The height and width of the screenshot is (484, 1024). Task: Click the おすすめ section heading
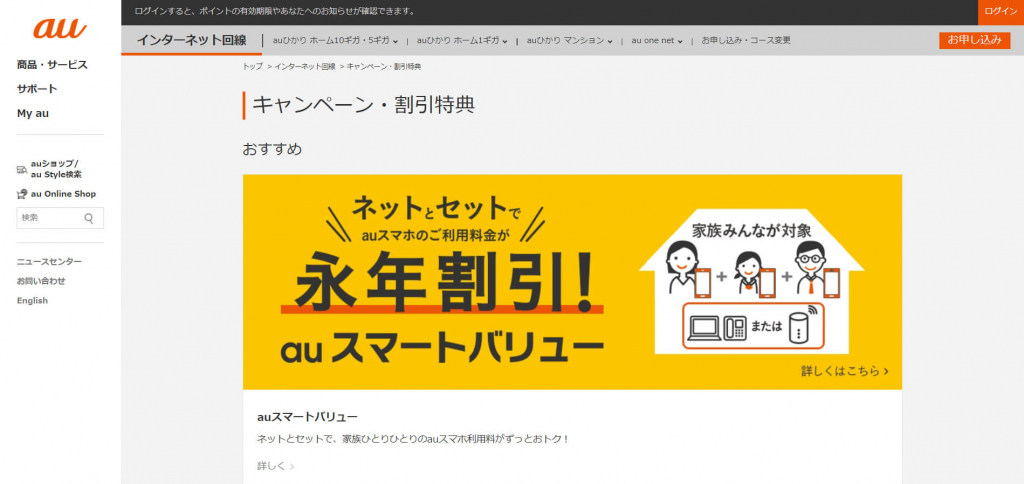pyautogui.click(x=272, y=149)
